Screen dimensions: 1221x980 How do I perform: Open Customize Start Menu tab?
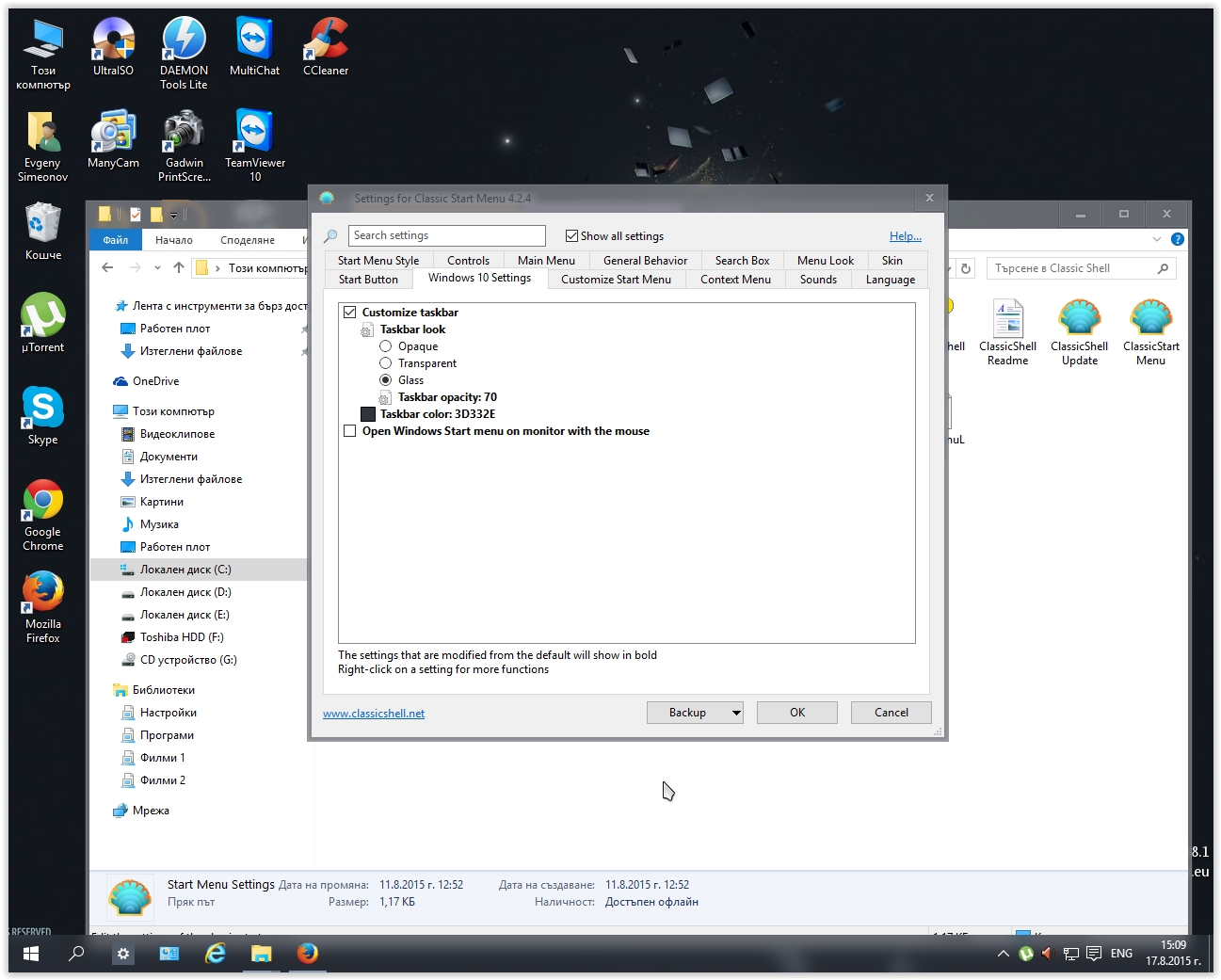tap(616, 280)
